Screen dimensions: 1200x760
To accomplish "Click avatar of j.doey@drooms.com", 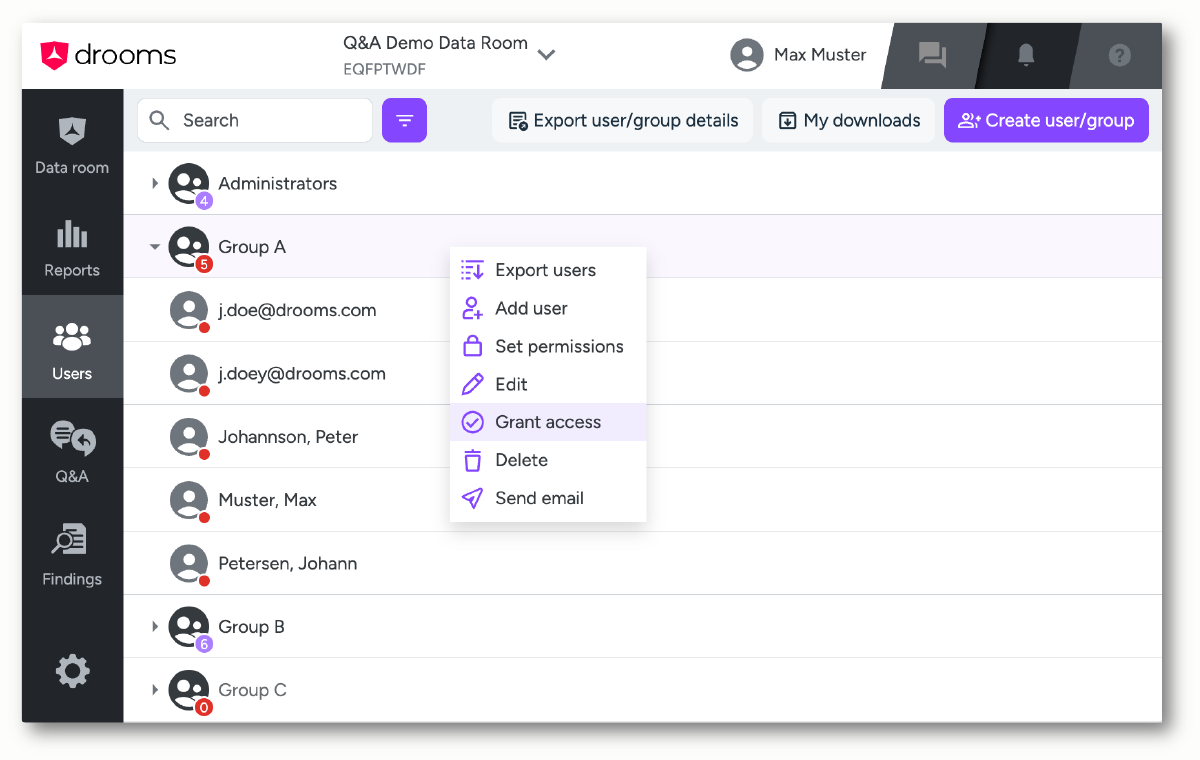I will 189,374.
